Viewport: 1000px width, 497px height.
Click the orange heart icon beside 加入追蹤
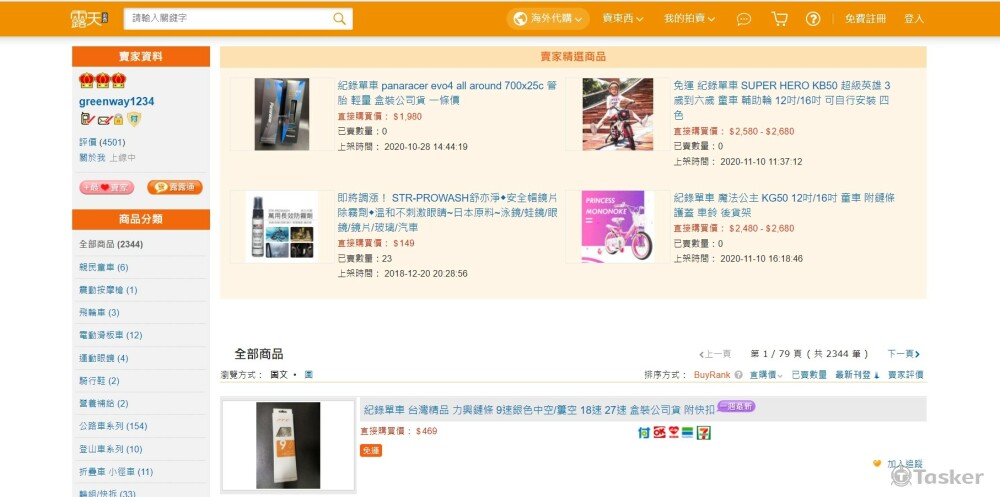pos(877,463)
